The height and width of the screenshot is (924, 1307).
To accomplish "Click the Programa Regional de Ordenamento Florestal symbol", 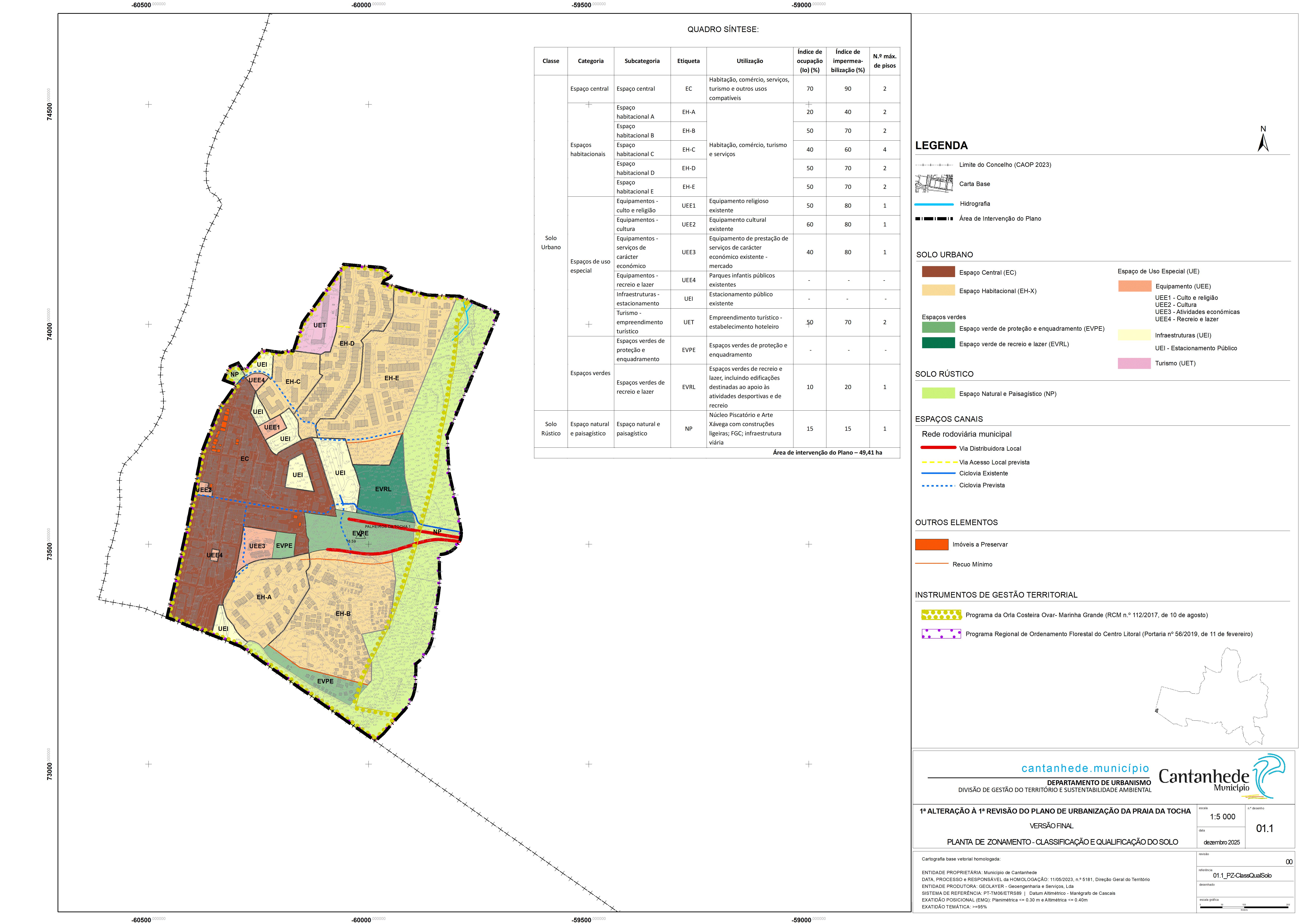I will tap(942, 634).
